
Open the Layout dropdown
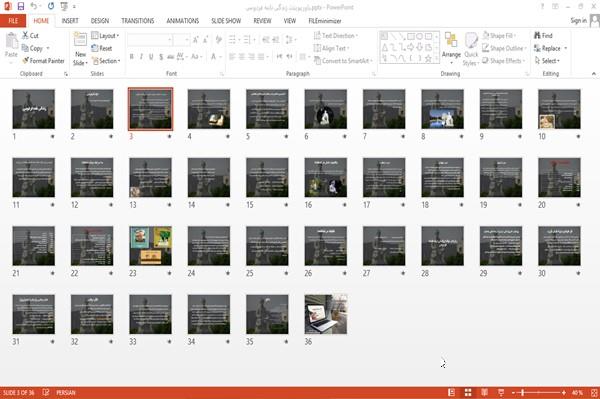click(x=105, y=36)
